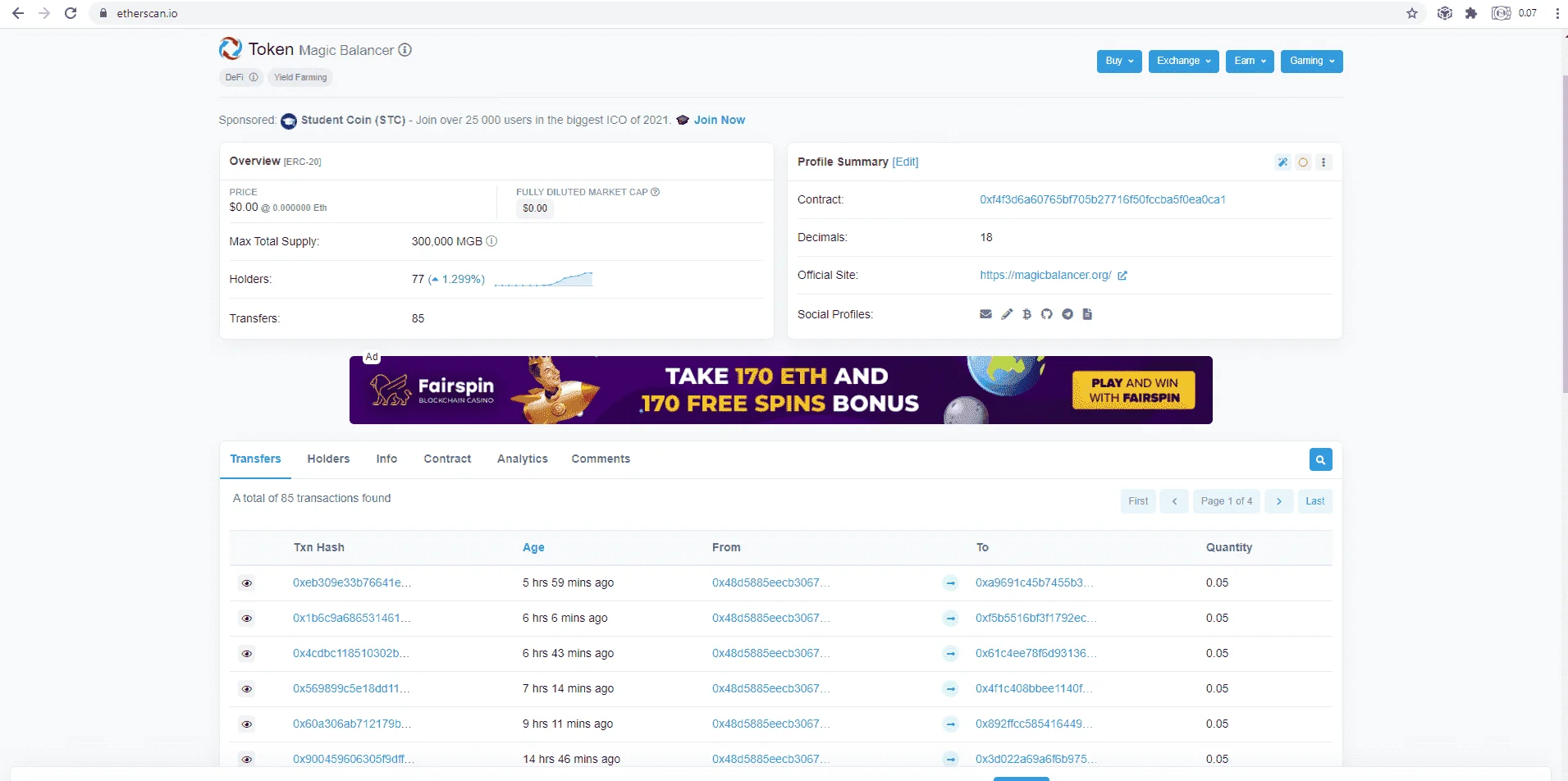Go to previous page with the left chevron
Image resolution: width=1568 pixels, height=781 pixels.
click(x=1174, y=501)
